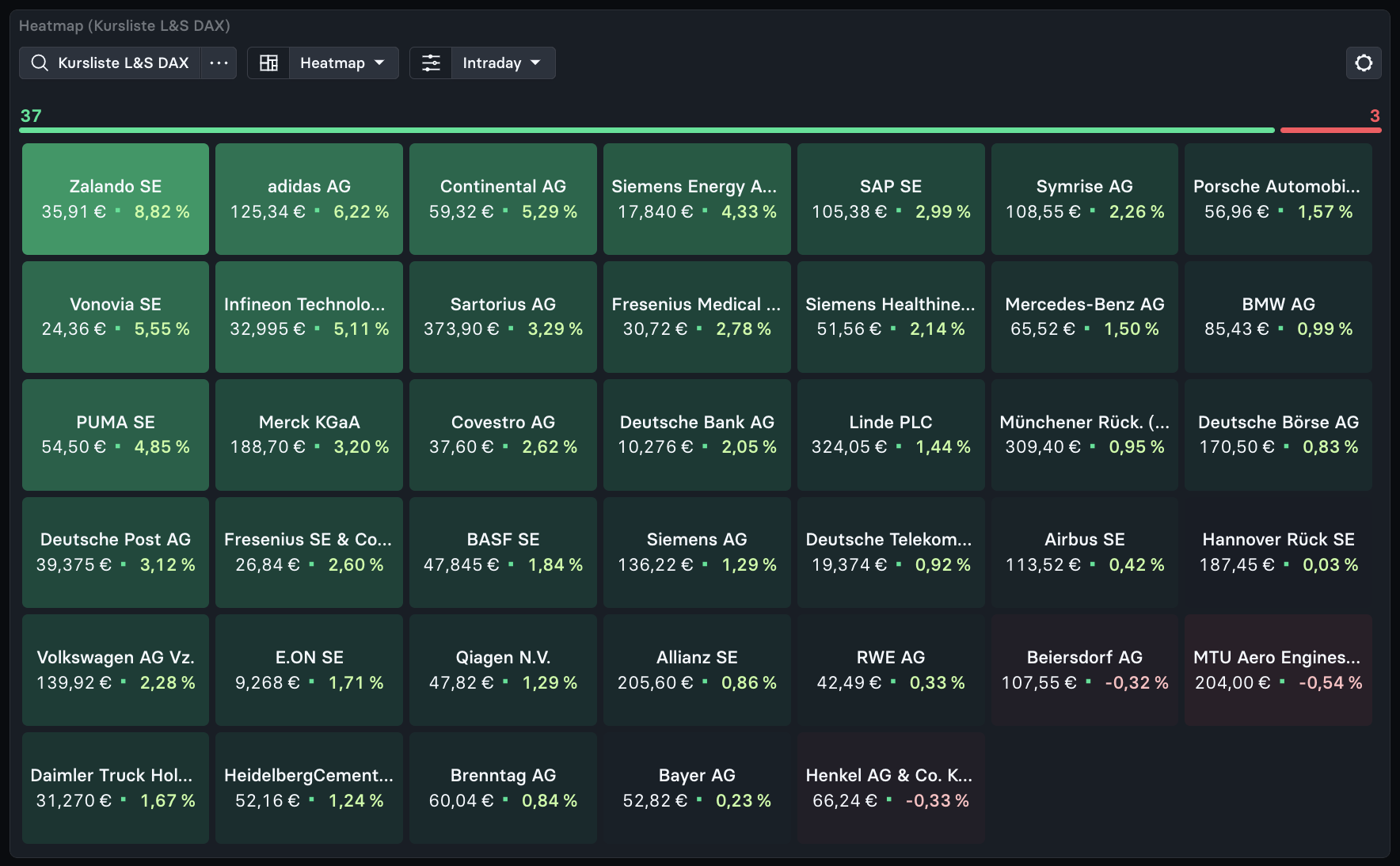The image size is (1400, 866).
Task: Open the Mercedes-Benz AG tile
Action: [1085, 317]
